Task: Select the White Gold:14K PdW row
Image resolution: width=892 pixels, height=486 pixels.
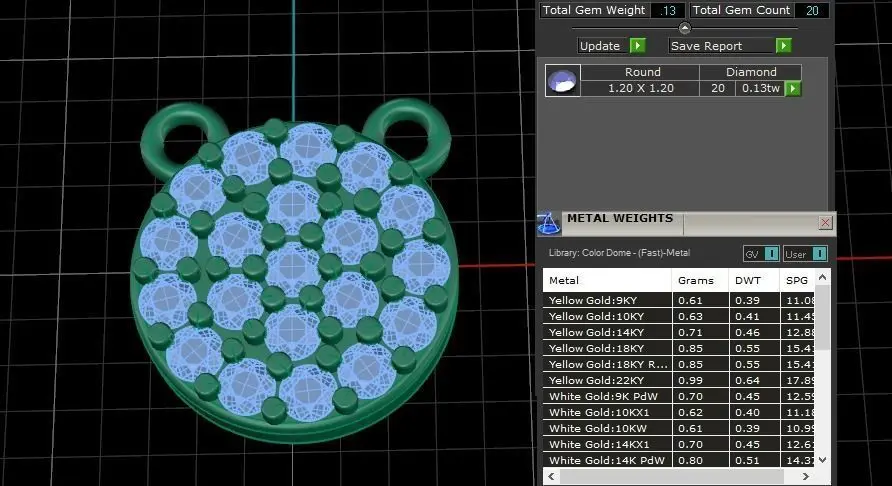Action: coord(679,460)
